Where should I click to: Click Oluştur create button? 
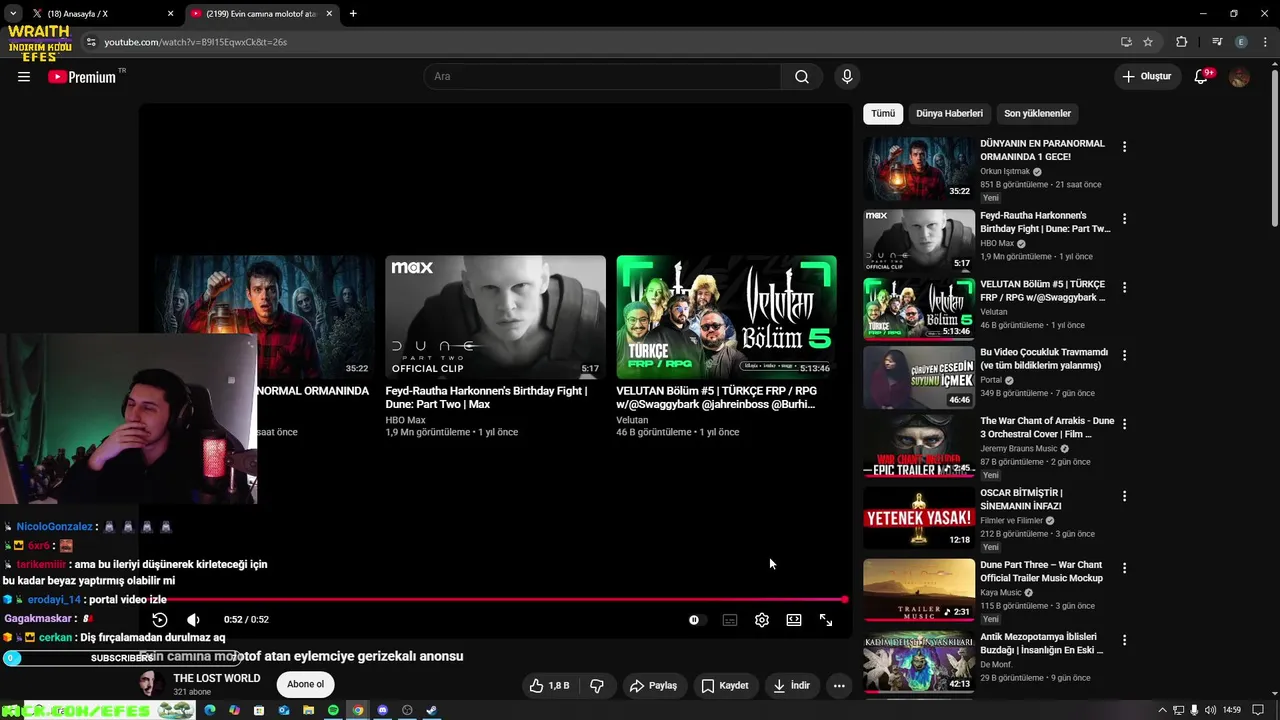coord(1147,76)
